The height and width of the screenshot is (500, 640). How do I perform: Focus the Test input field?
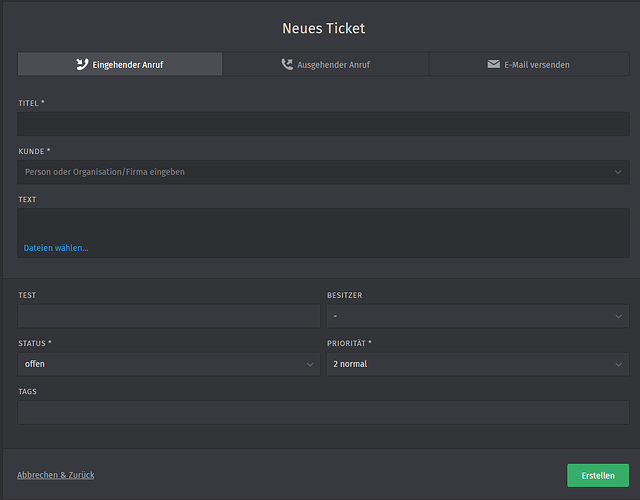click(169, 316)
